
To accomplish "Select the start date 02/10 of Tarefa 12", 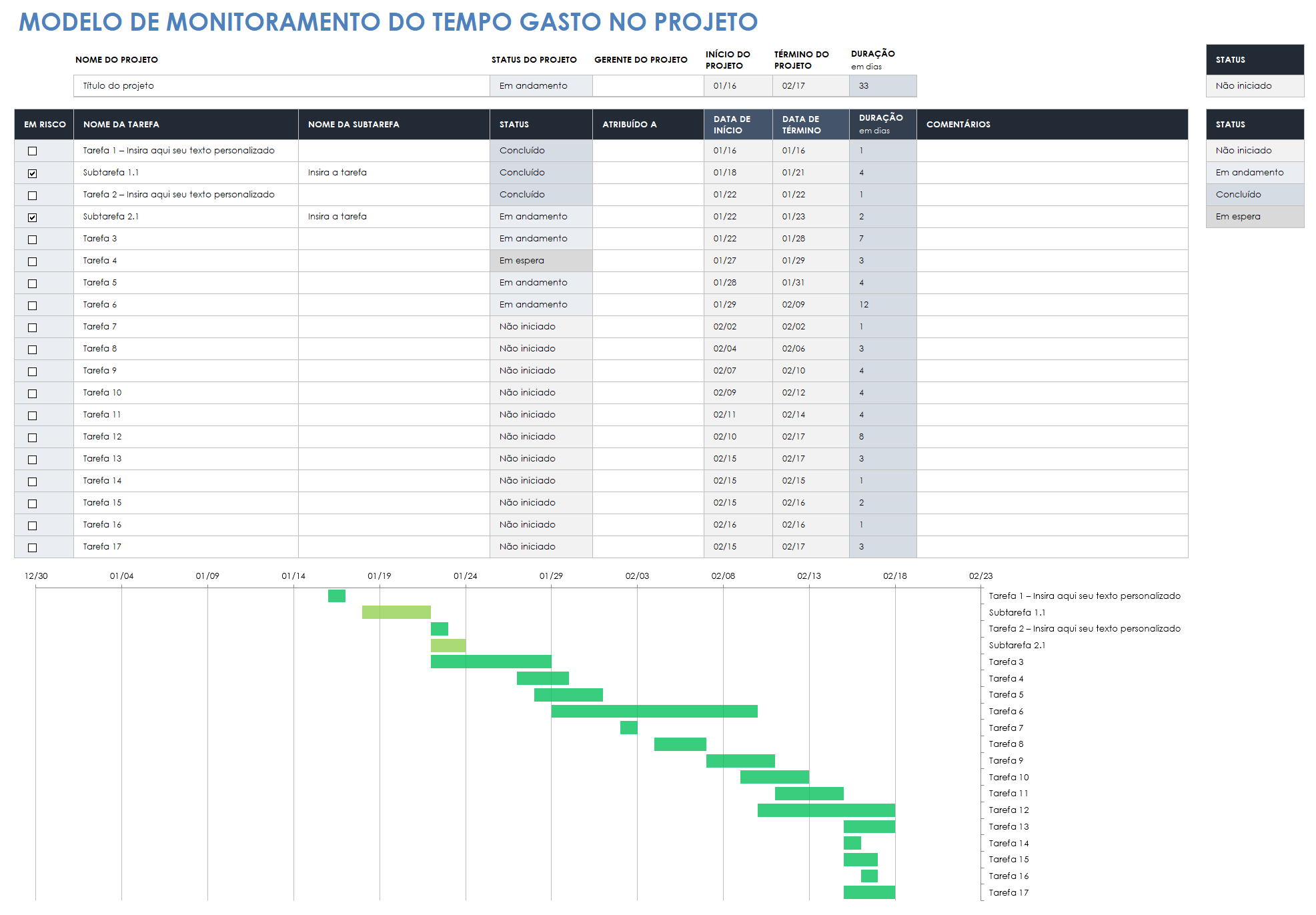I will pyautogui.click(x=738, y=437).
